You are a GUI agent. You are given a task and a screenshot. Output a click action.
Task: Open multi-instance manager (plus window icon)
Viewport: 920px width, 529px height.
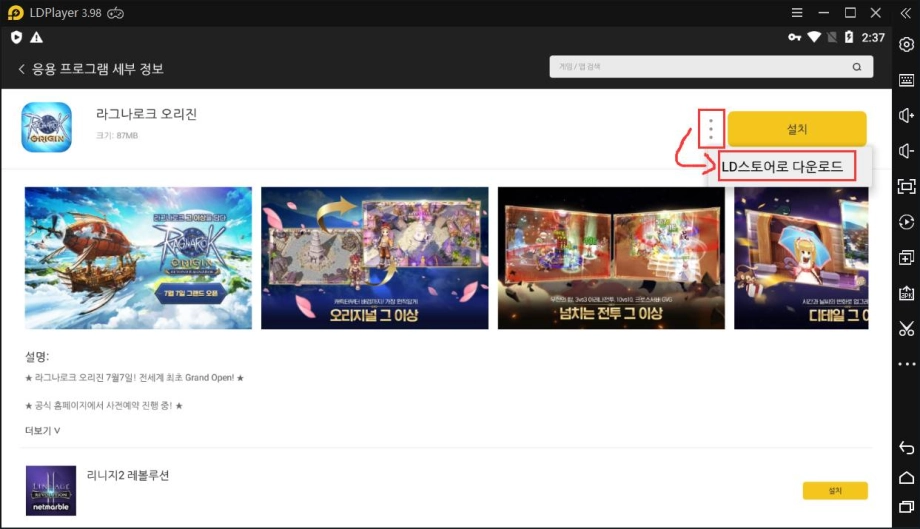point(907,257)
